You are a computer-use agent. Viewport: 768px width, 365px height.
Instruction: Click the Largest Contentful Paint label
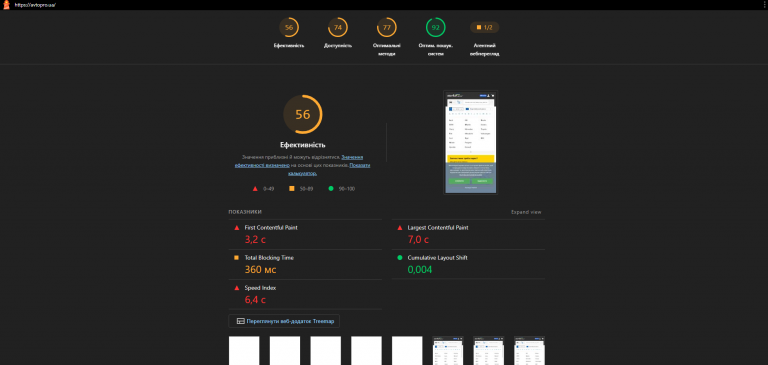pos(438,228)
